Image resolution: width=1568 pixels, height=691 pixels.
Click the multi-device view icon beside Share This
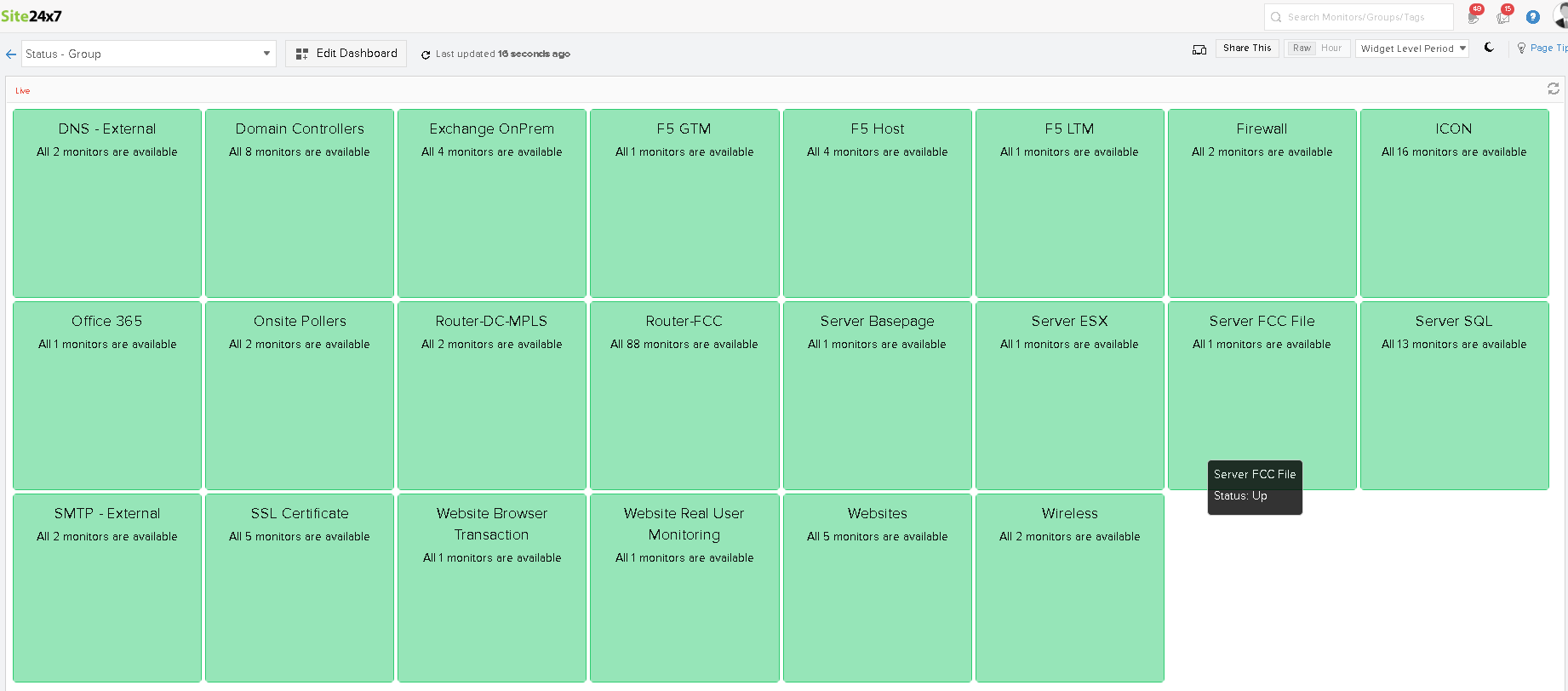(1199, 49)
